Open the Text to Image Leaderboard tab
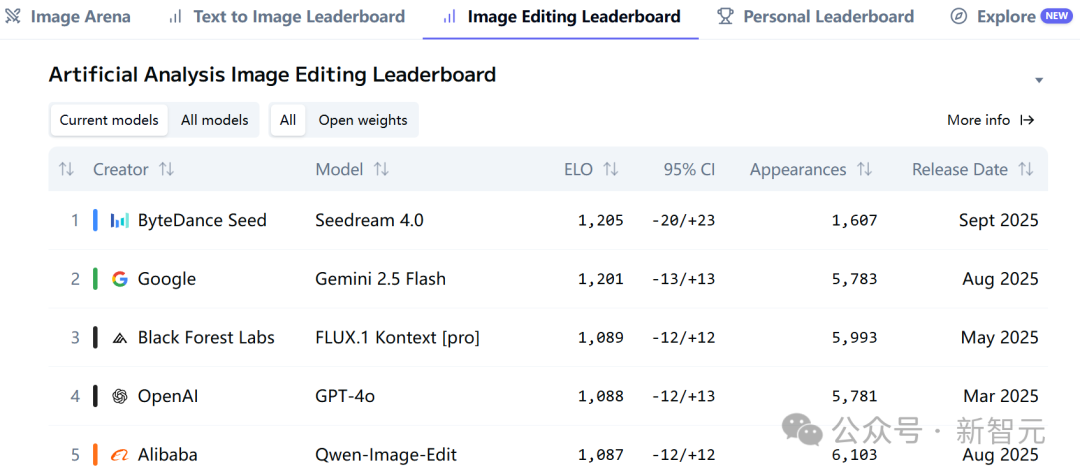This screenshot has width=1080, height=474. tap(287, 17)
